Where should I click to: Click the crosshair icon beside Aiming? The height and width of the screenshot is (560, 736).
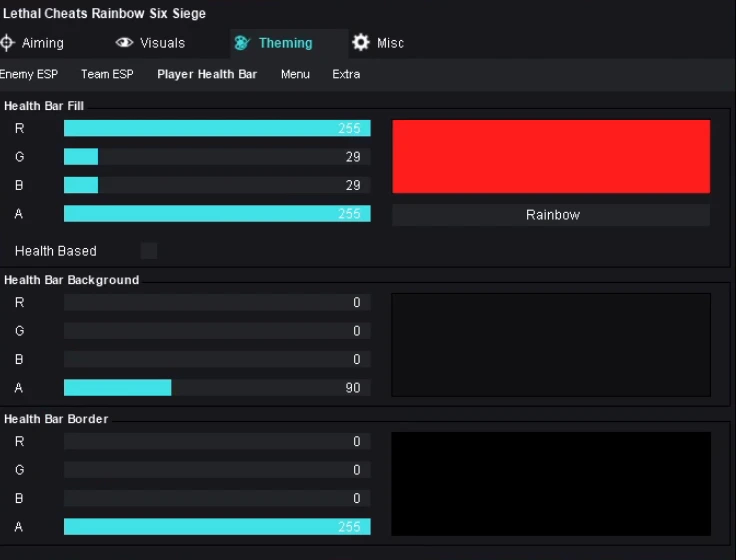click(x=7, y=43)
